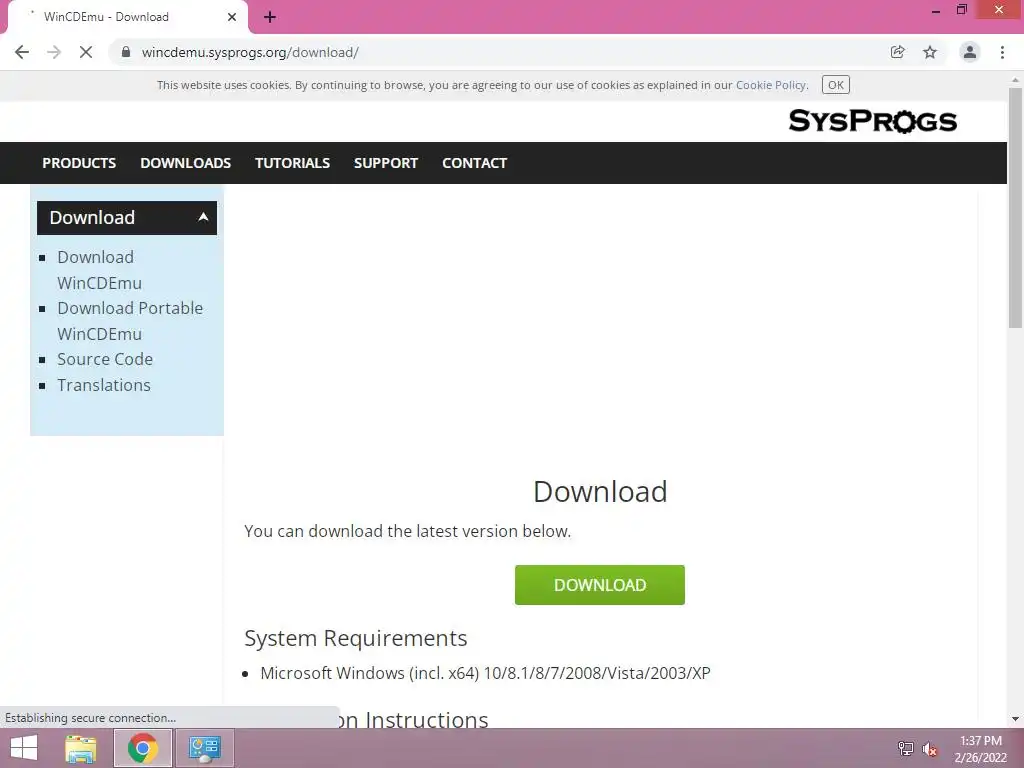Open File Explorer from taskbar

[81, 748]
